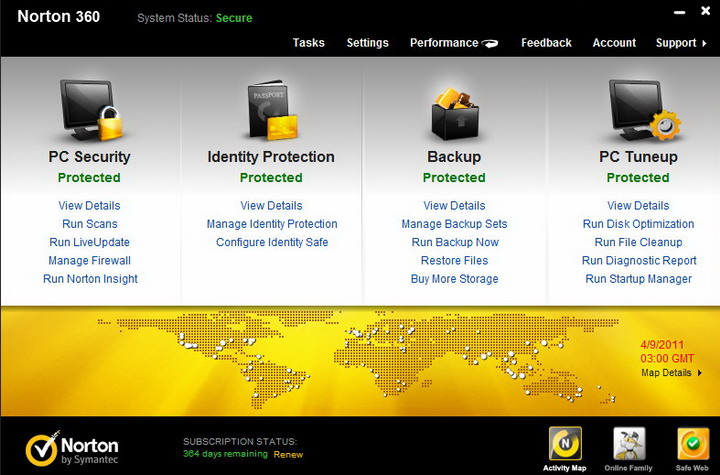Click Manage Firewall link

90,260
